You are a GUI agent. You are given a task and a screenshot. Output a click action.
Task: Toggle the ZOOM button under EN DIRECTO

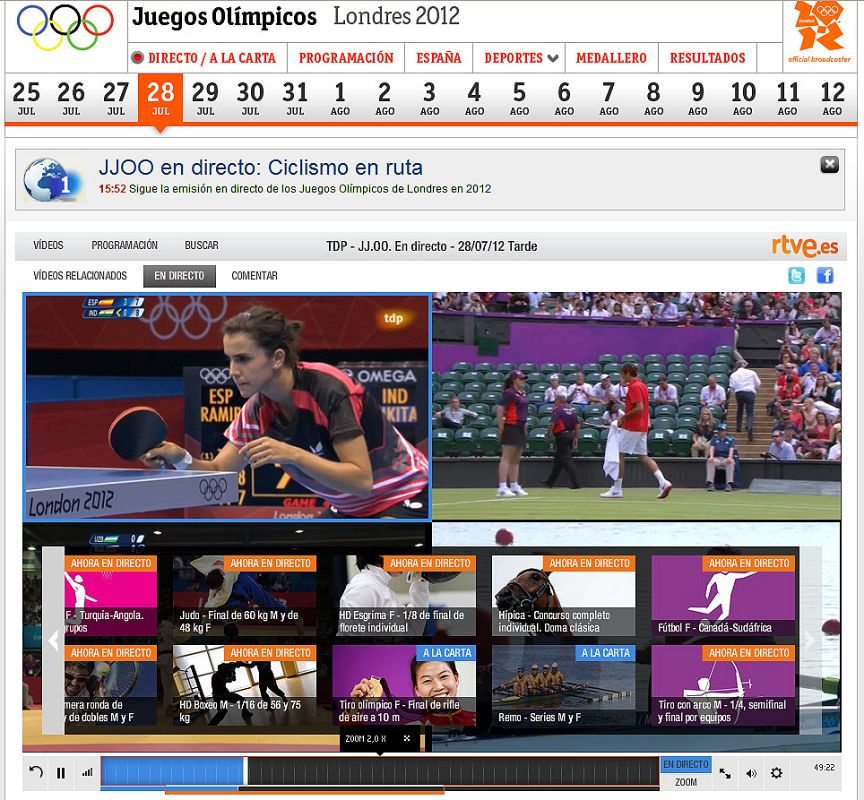pyautogui.click(x=685, y=782)
